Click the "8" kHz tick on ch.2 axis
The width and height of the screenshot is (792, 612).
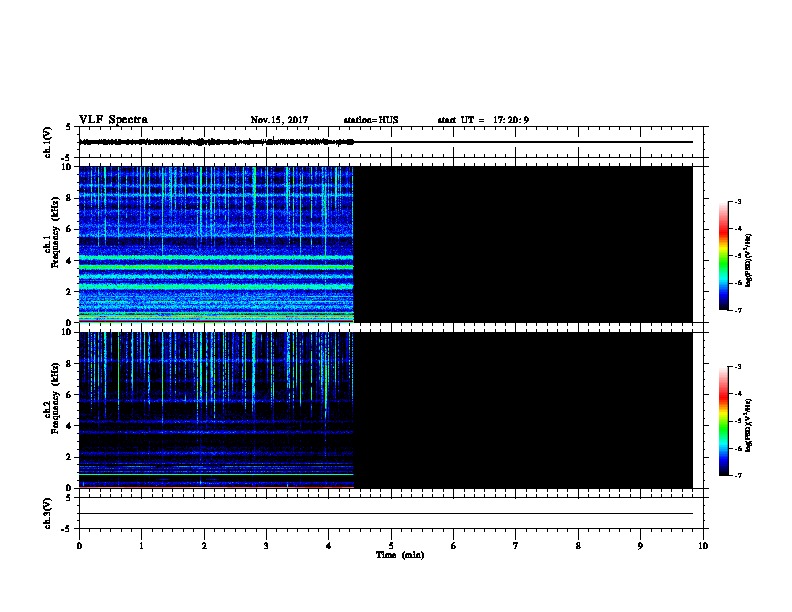69,364
